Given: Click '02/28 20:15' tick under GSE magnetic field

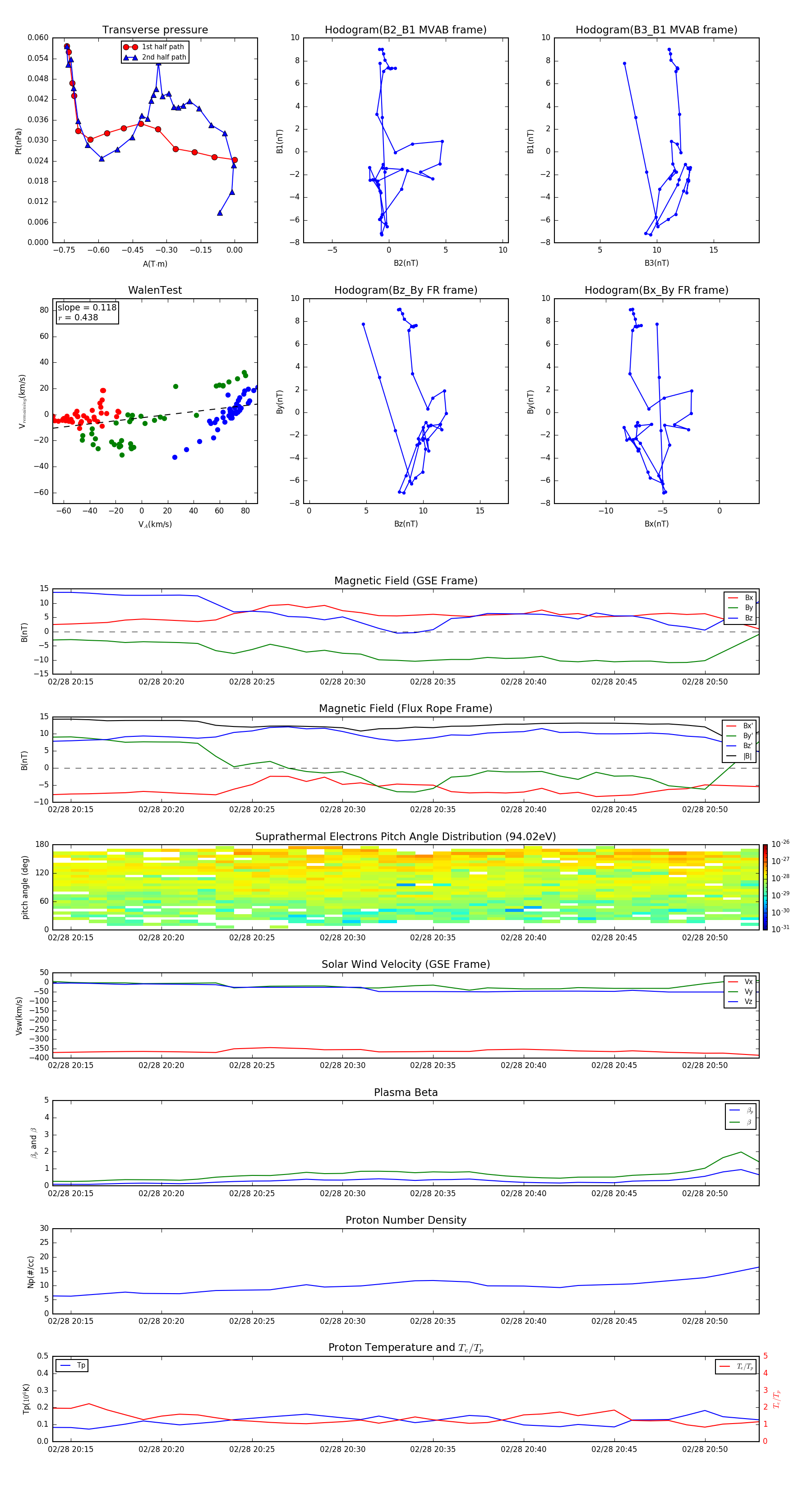Looking at the screenshot, I should point(70,682).
